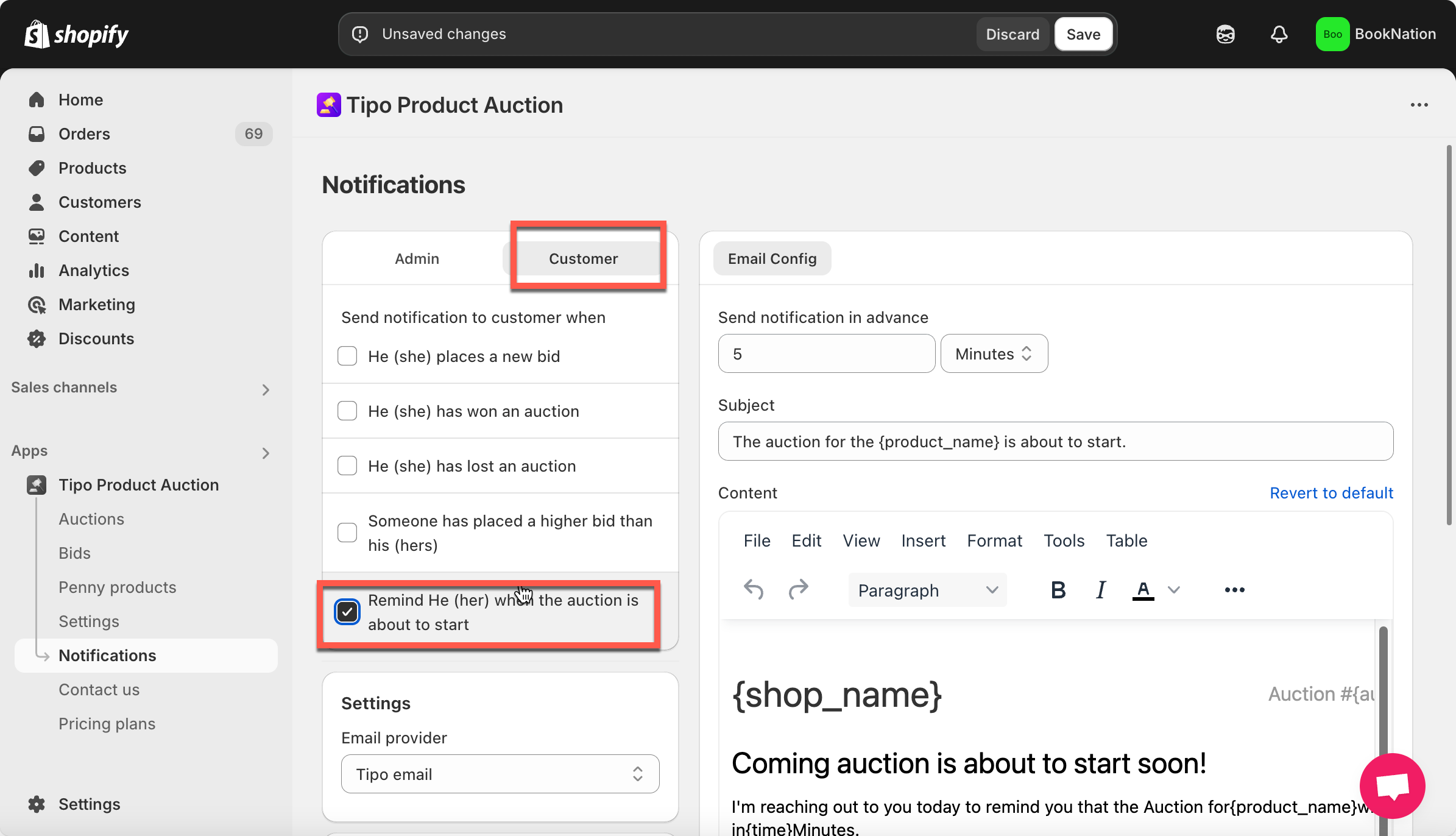Expand the Email provider select box

pyautogui.click(x=500, y=774)
